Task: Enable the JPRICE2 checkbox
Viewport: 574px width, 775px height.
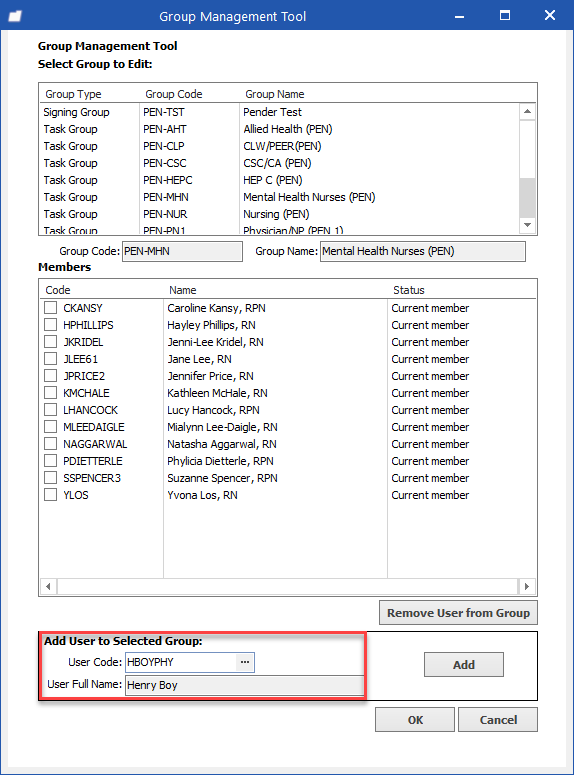Action: pyautogui.click(x=50, y=376)
